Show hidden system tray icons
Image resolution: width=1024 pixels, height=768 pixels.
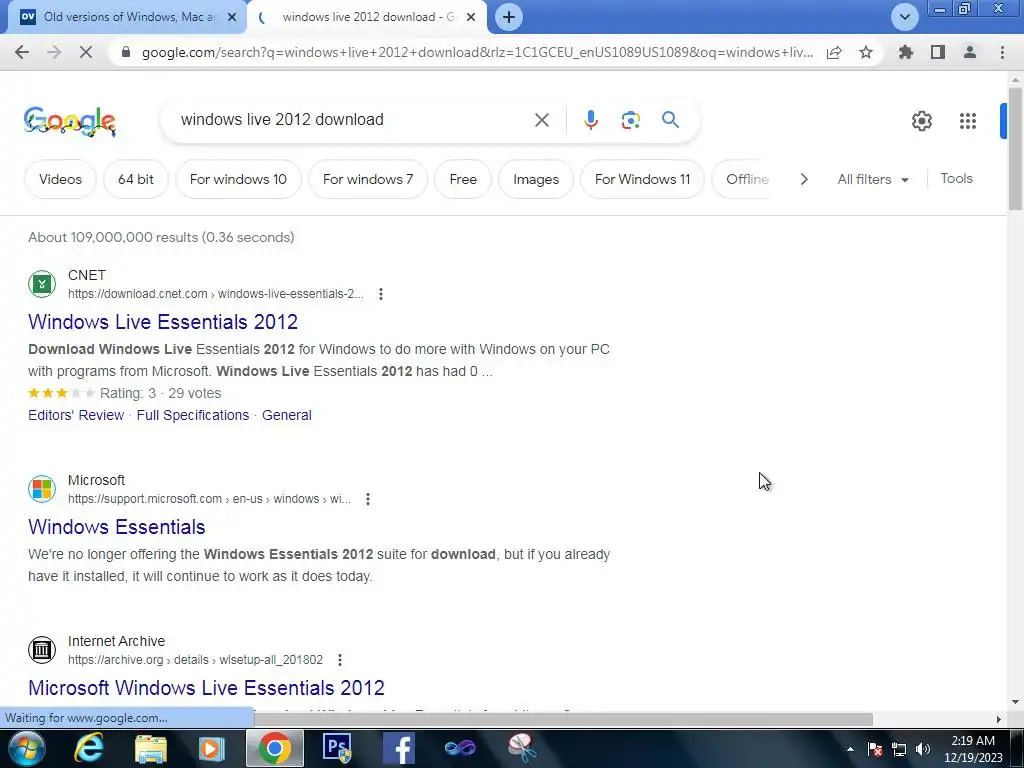coord(850,749)
